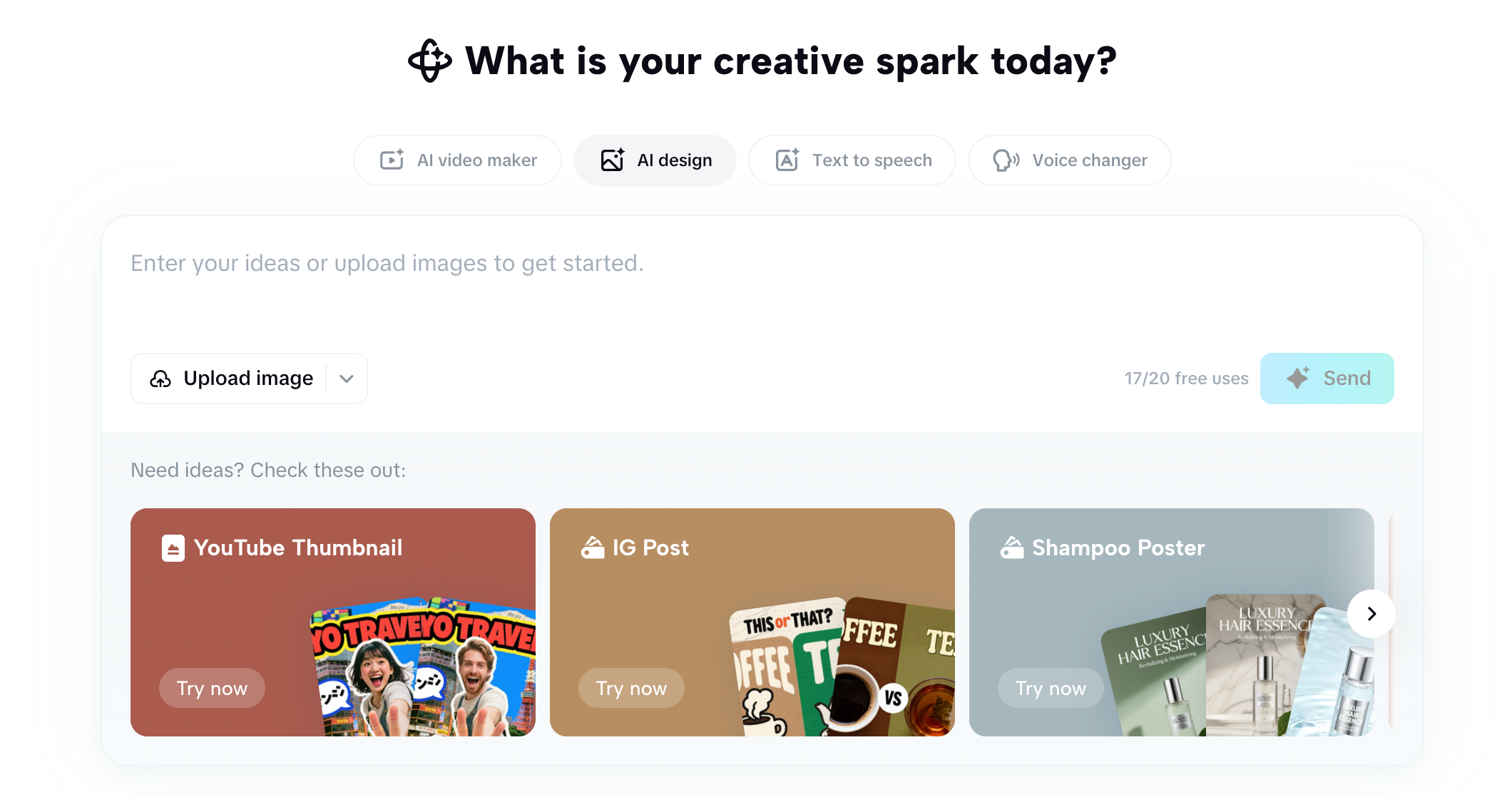This screenshot has height=797, width=1512.
Task: Click the AI video maker icon
Action: (392, 160)
